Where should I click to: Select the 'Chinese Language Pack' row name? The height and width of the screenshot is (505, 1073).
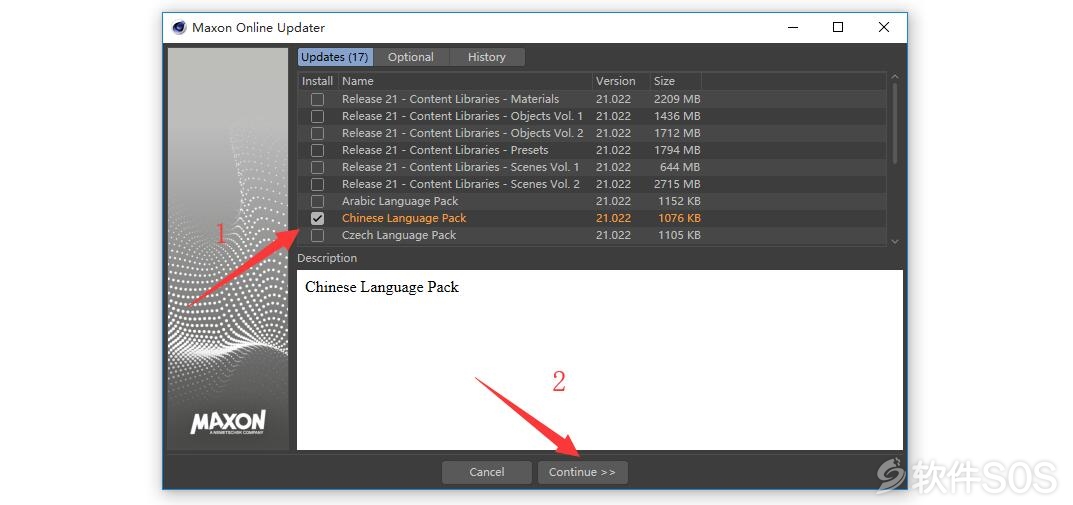tap(404, 218)
